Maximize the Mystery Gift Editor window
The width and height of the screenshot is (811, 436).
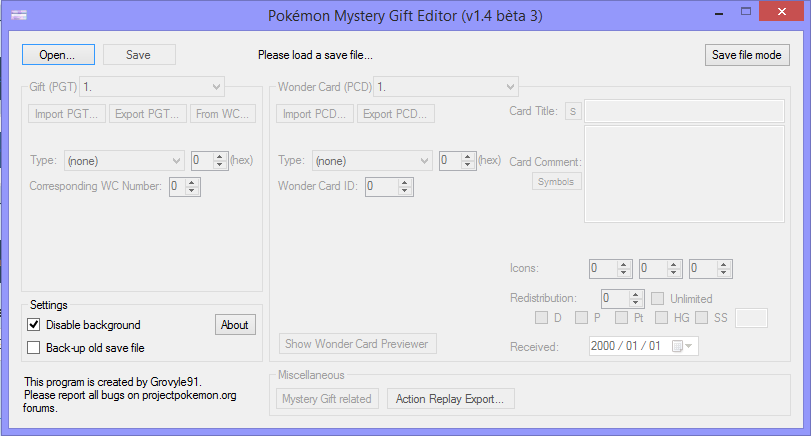point(742,12)
